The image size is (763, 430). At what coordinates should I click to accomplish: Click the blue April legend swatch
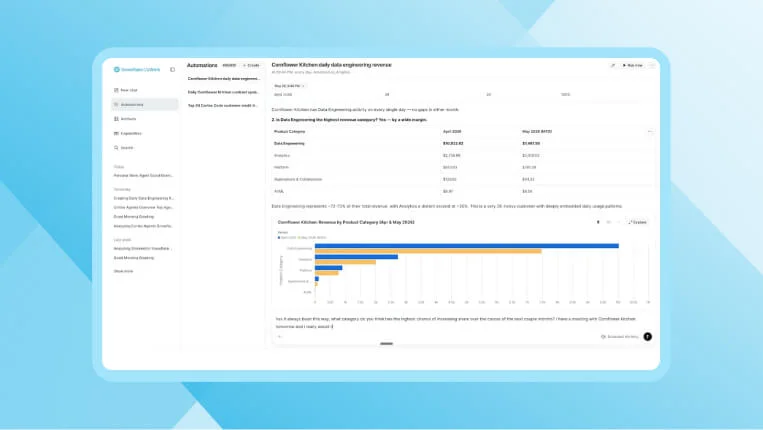[x=279, y=238]
